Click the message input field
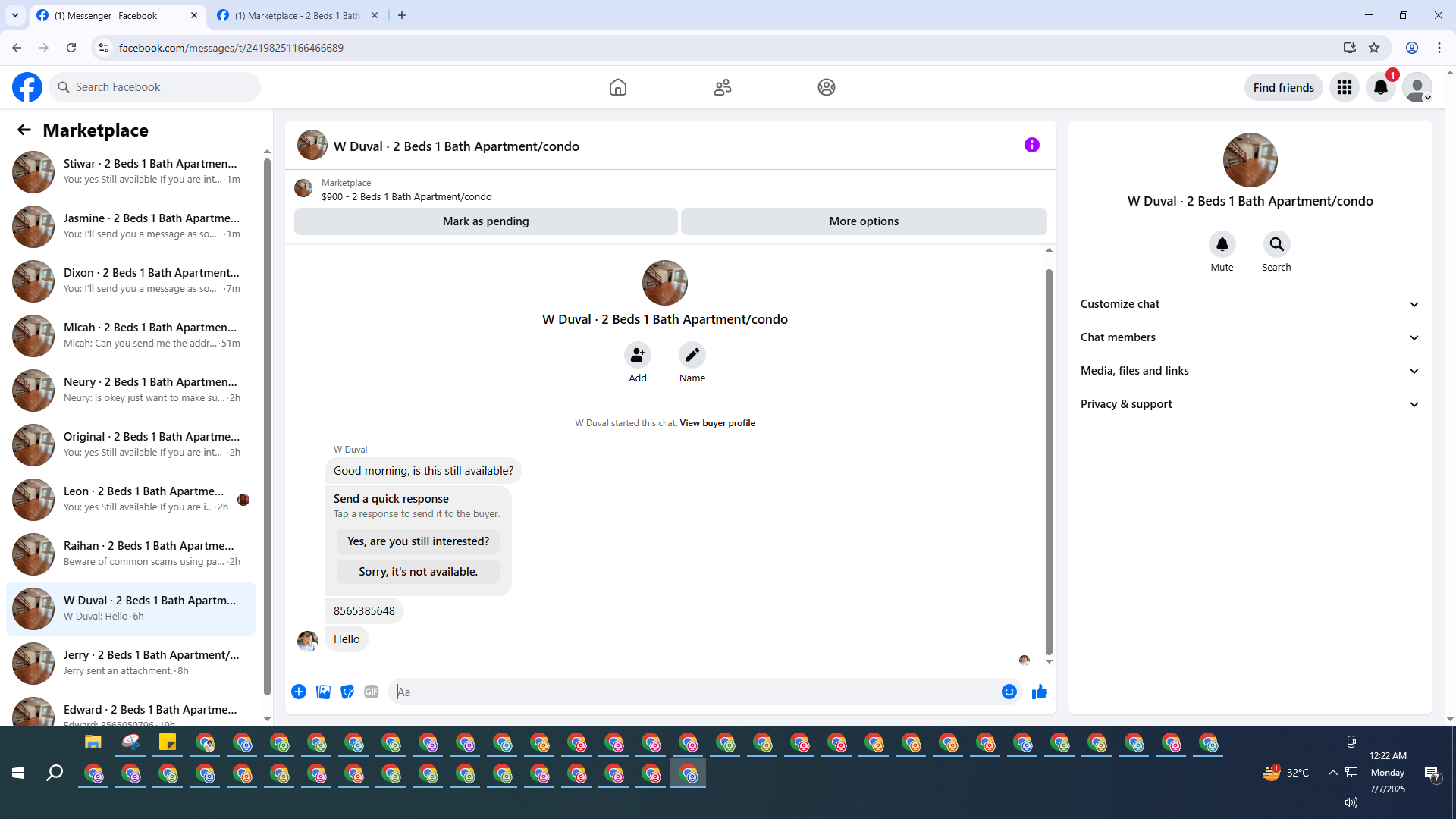1456x819 pixels. pos(694,692)
